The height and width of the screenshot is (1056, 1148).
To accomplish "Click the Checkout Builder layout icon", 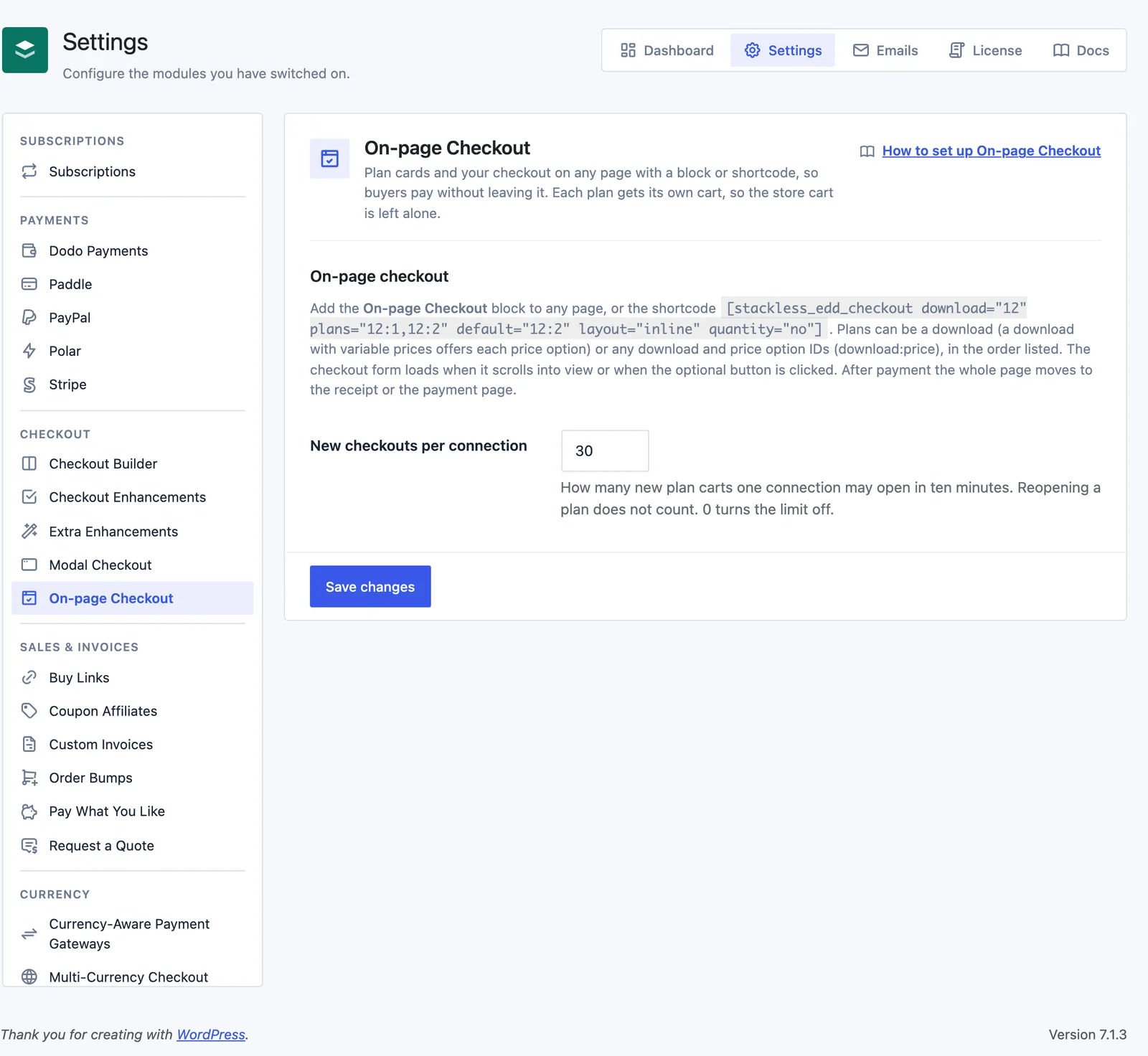I will 29,463.
